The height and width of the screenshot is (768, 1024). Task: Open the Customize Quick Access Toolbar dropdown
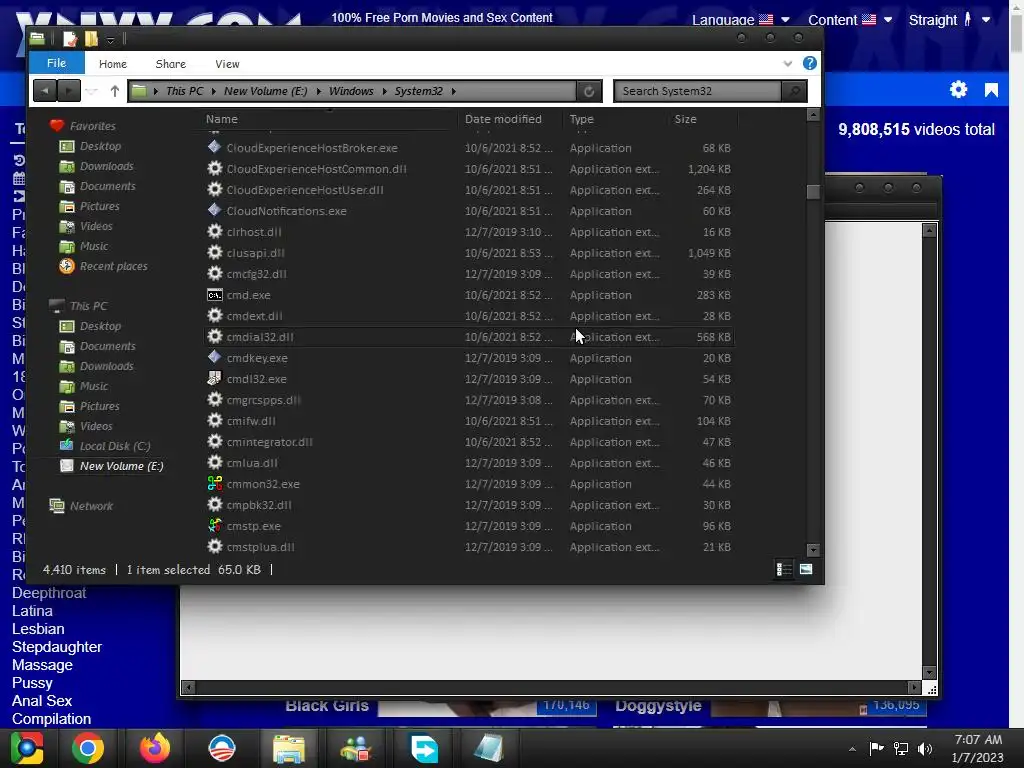[x=110, y=40]
